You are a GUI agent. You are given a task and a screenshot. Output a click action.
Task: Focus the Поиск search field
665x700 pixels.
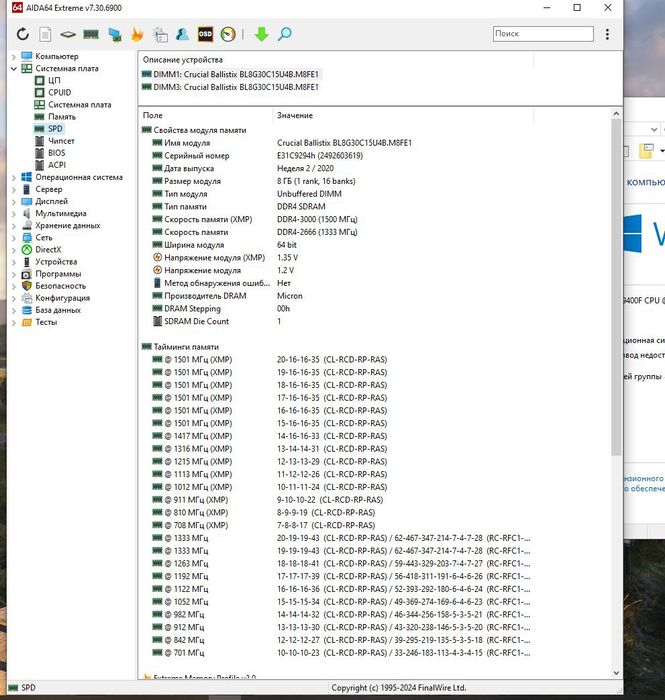coord(543,34)
